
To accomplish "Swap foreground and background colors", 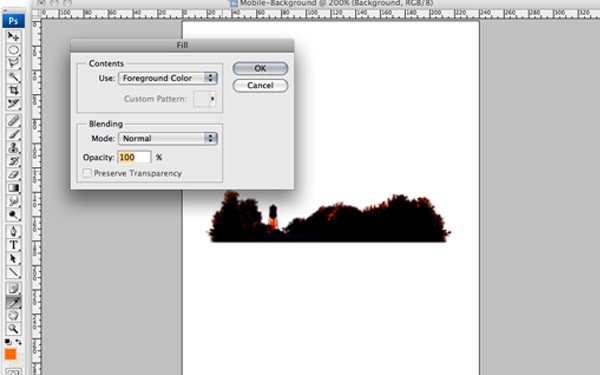I will point(18,342).
